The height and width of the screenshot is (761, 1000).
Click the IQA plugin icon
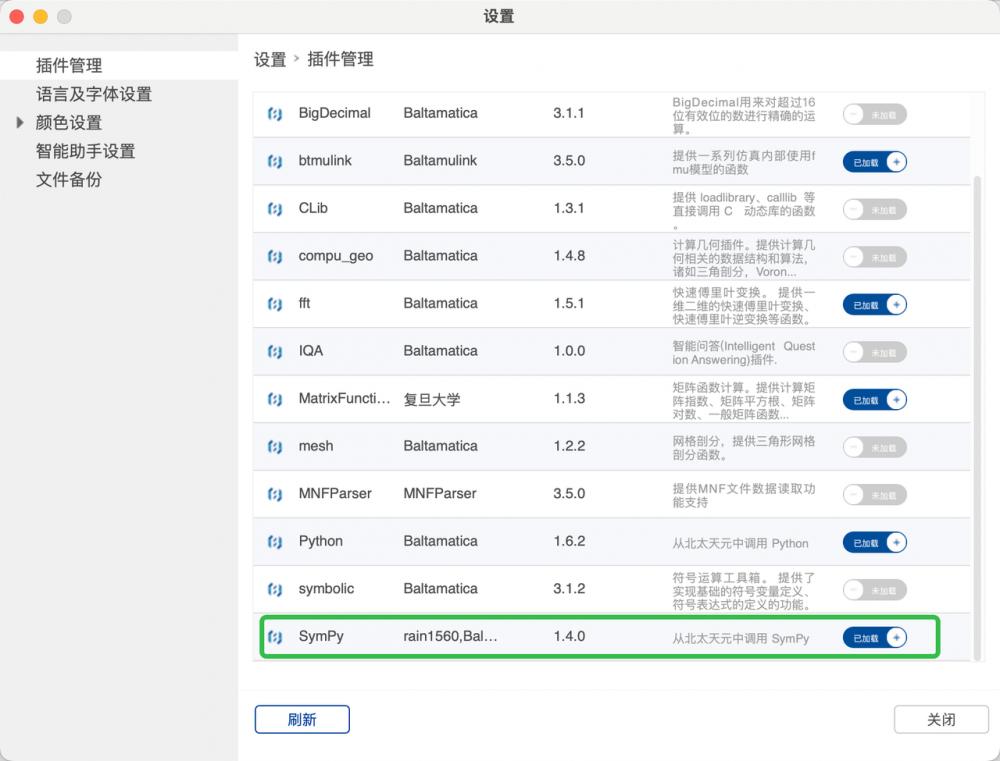pos(275,352)
